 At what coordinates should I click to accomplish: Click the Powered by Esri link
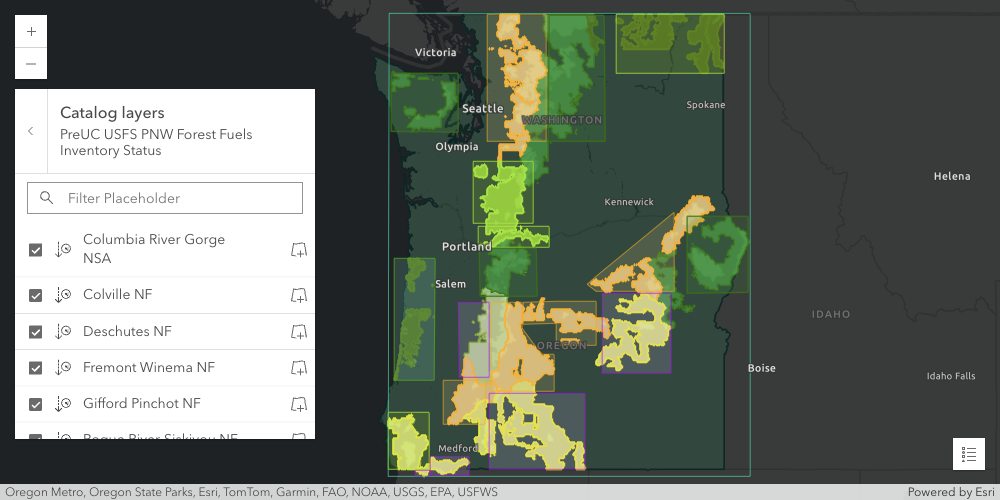click(949, 492)
